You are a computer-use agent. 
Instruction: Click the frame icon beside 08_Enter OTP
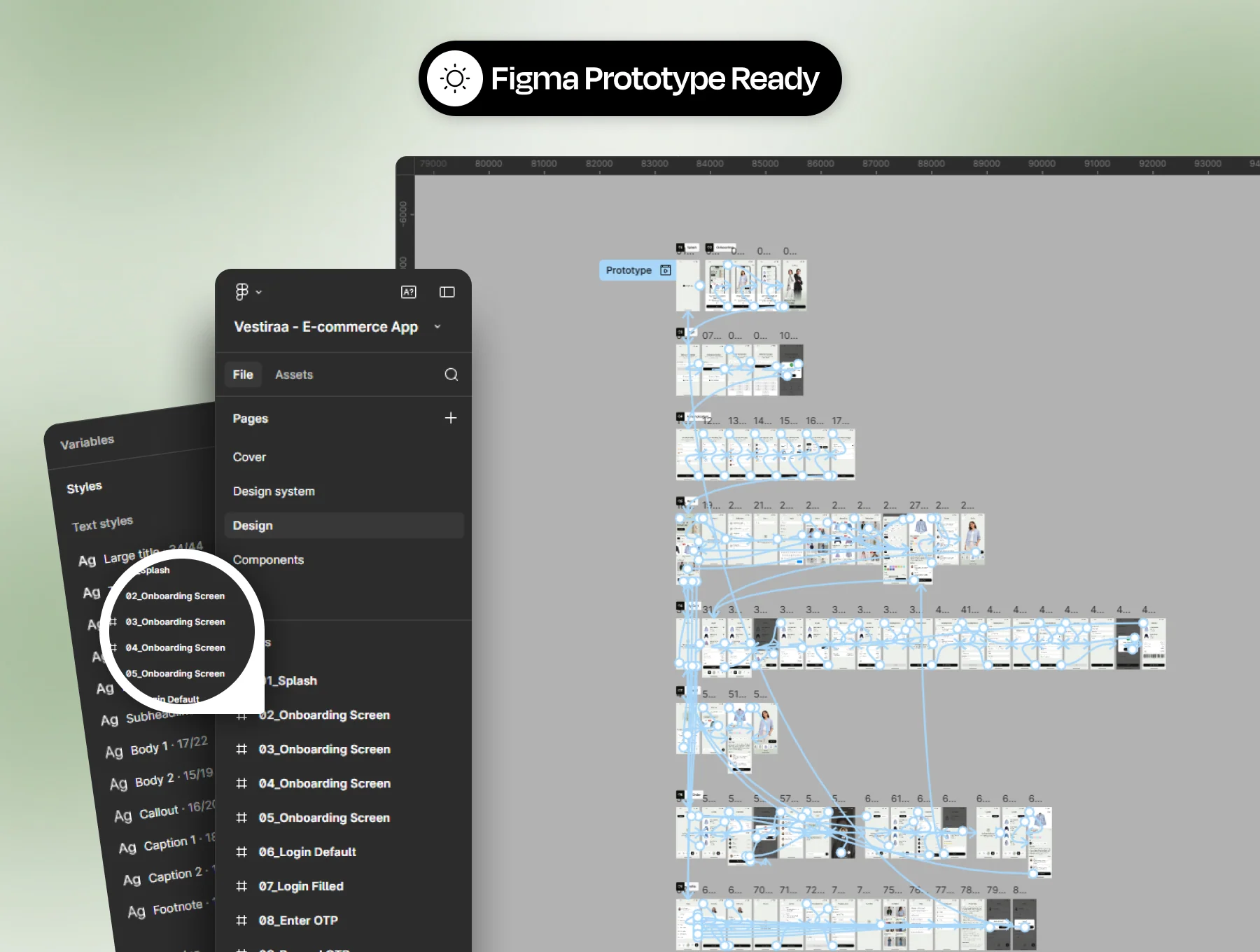(x=241, y=920)
